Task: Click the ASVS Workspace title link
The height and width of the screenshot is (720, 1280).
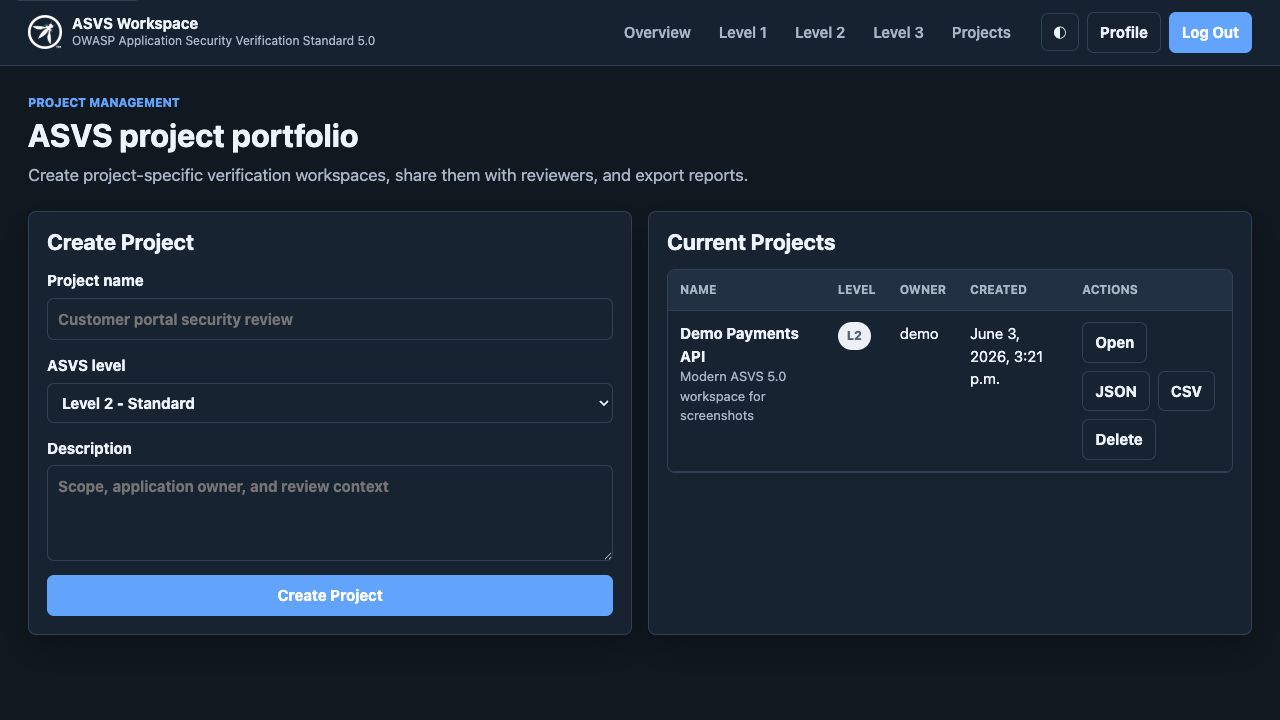Action: [x=135, y=23]
